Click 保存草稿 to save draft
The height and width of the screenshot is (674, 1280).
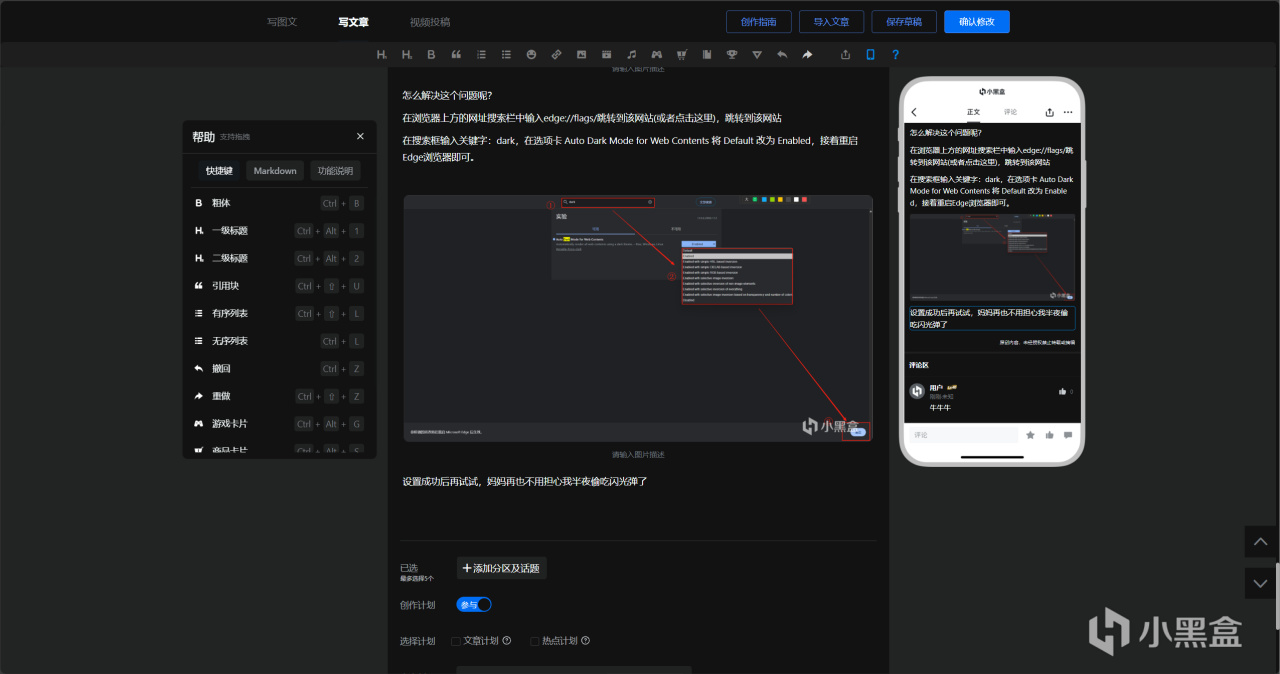point(904,21)
